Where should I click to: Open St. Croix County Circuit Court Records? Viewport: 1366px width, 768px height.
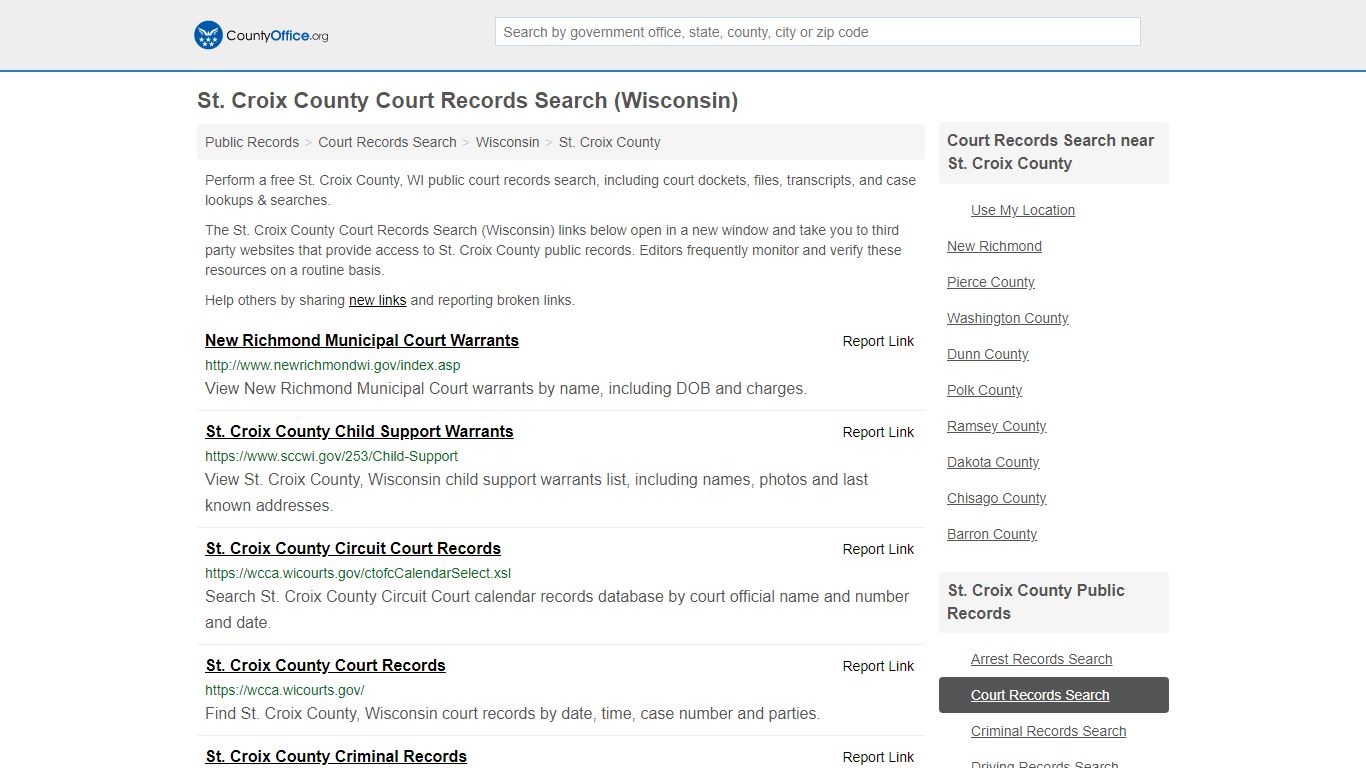coord(352,548)
